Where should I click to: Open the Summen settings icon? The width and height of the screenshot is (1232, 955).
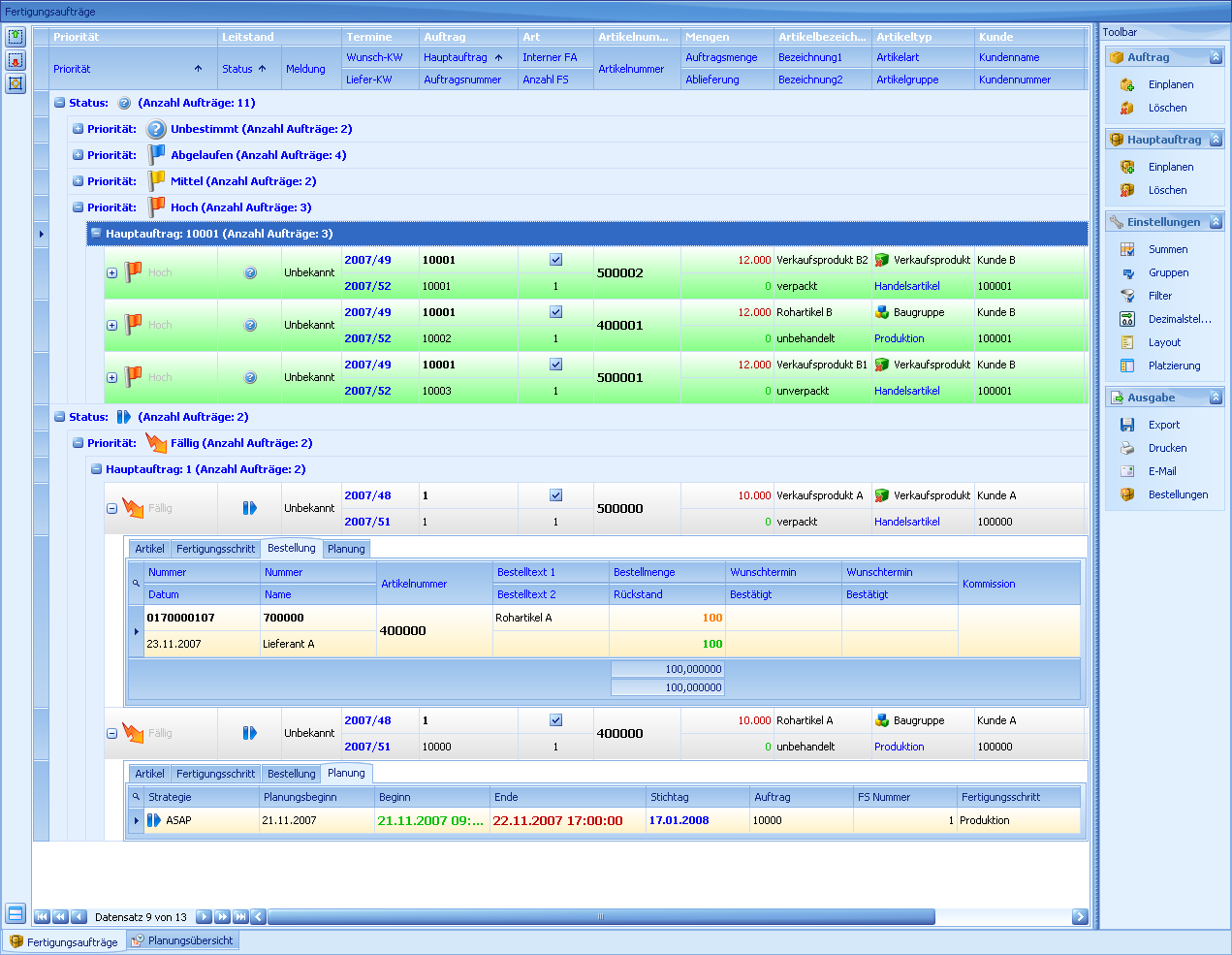pyautogui.click(x=1127, y=249)
